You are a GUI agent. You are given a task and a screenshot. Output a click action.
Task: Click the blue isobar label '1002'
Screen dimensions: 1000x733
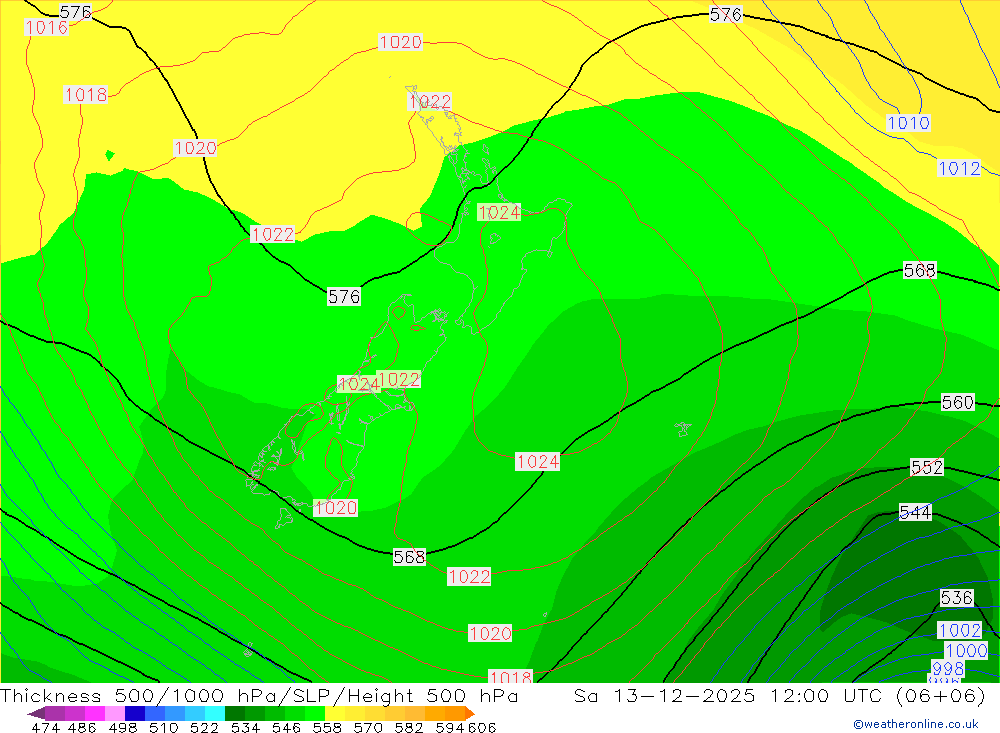[960, 630]
